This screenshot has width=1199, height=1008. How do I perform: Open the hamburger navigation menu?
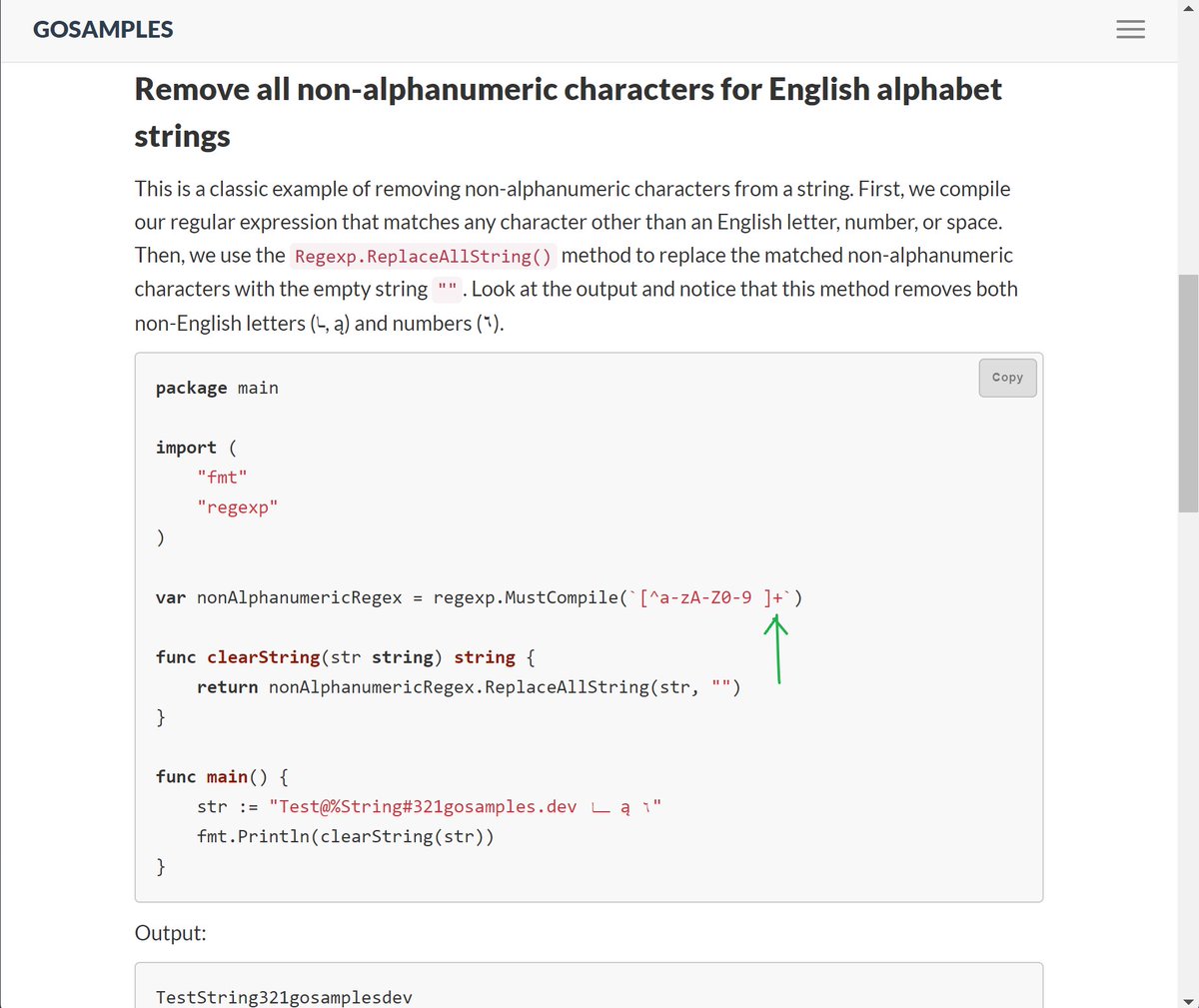tap(1130, 30)
